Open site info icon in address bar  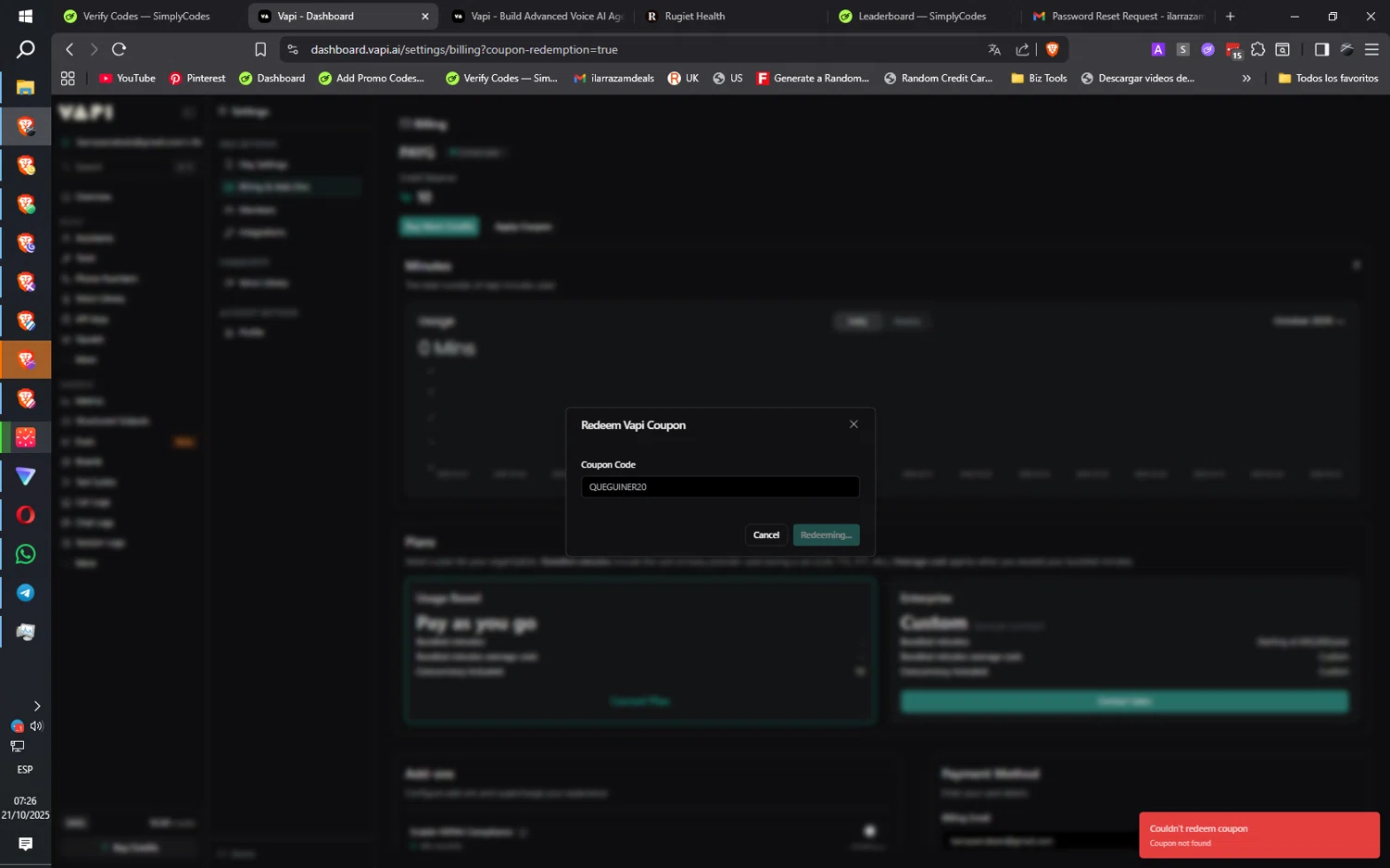pyautogui.click(x=293, y=50)
